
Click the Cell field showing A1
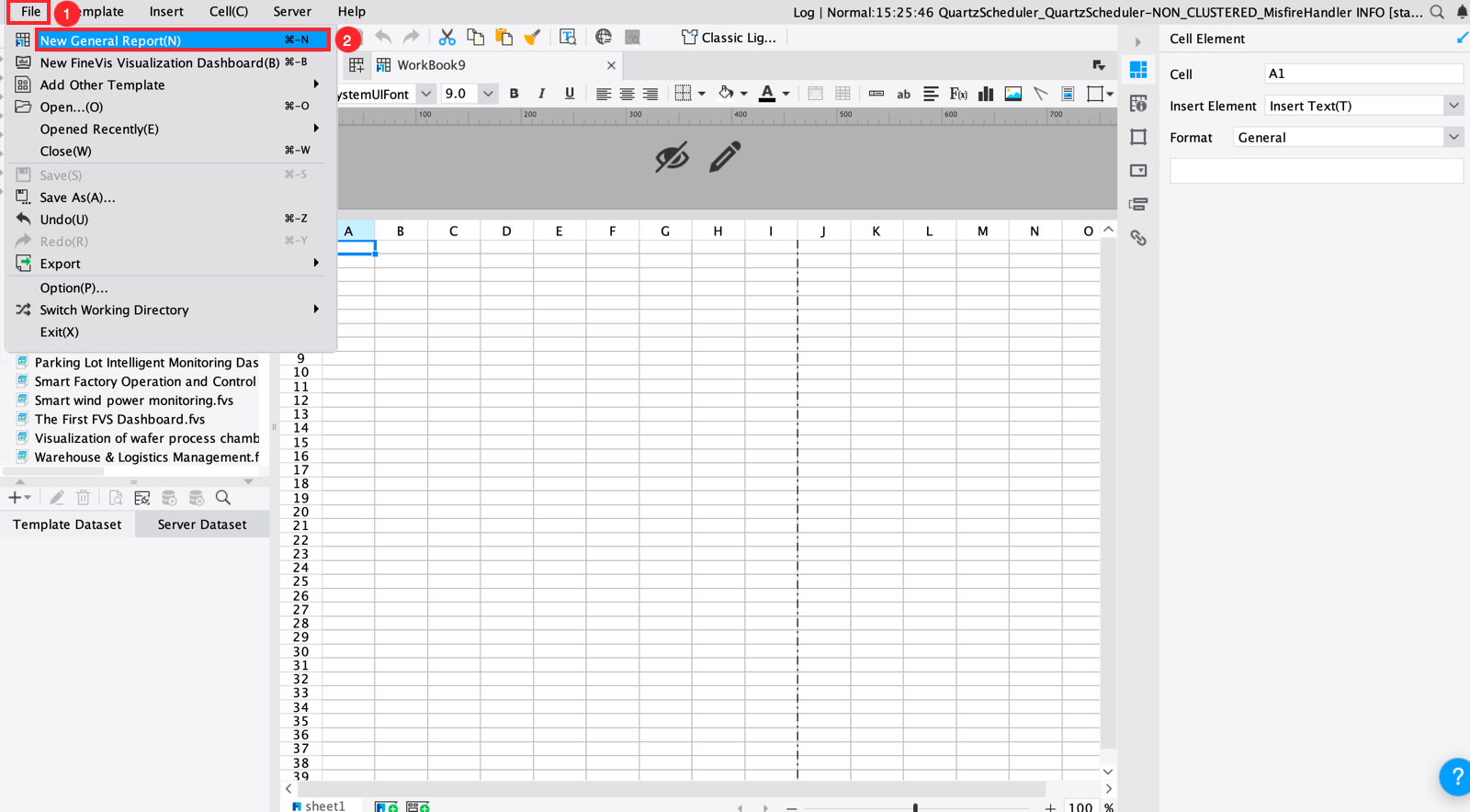pos(1363,73)
